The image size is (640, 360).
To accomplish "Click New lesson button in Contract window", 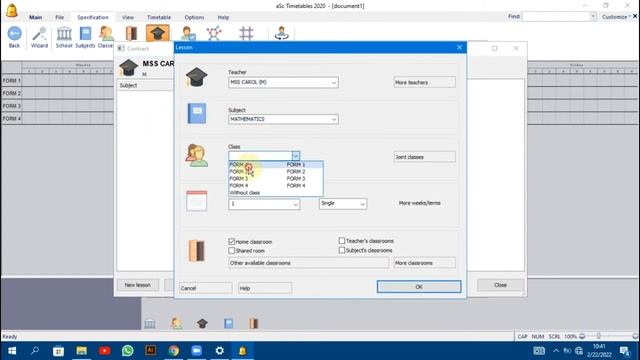I will (x=138, y=285).
